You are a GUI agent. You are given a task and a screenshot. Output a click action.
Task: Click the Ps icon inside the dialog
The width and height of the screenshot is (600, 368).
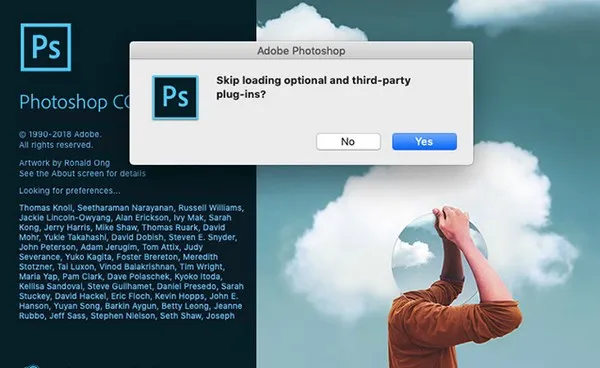(175, 98)
